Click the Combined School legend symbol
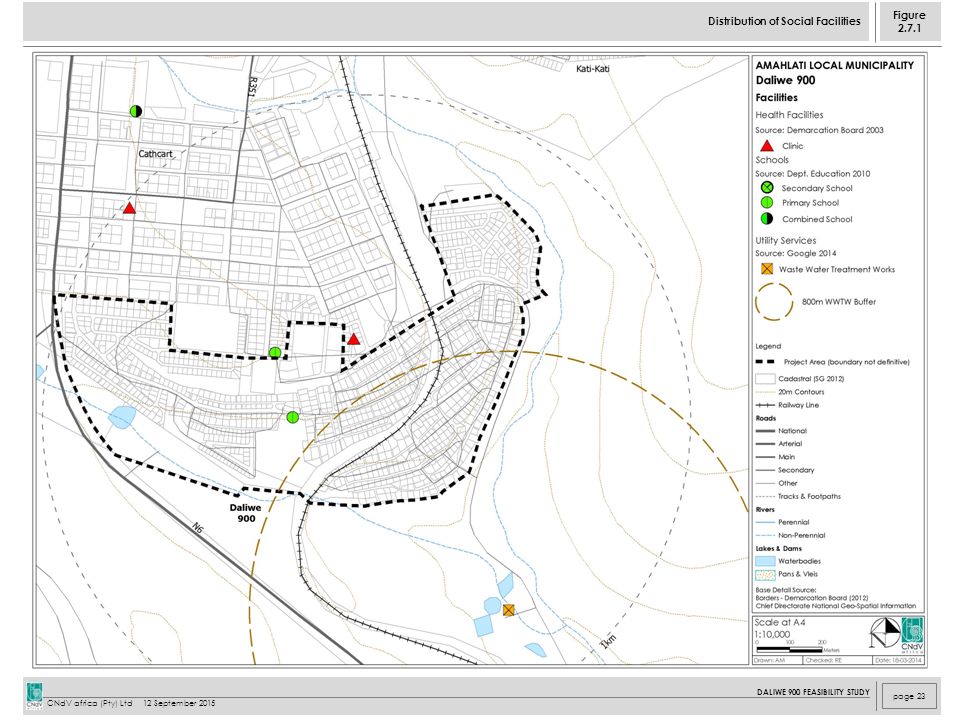Screen dimensions: 960x720 767,219
